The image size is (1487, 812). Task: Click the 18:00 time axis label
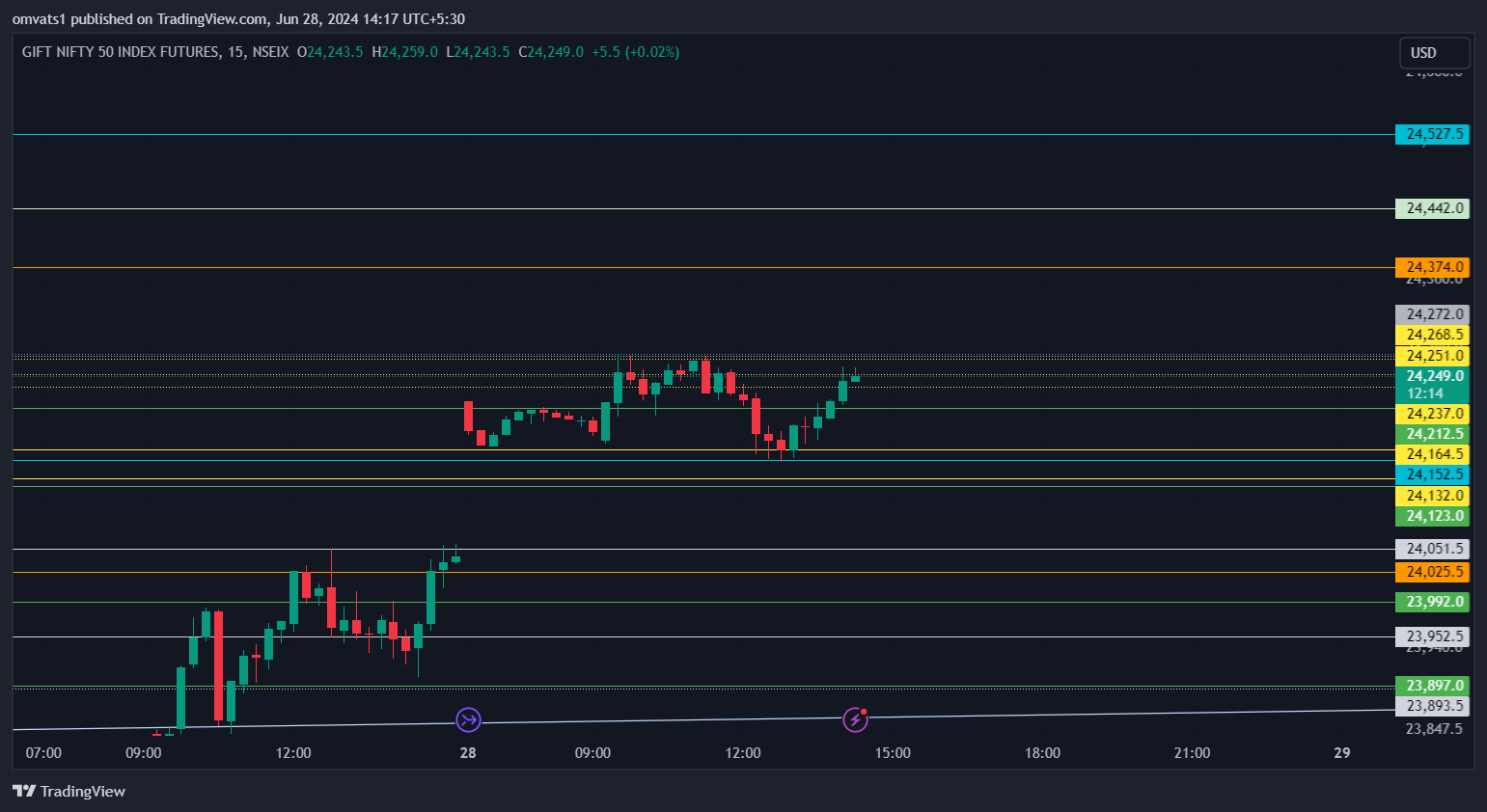(x=1042, y=753)
